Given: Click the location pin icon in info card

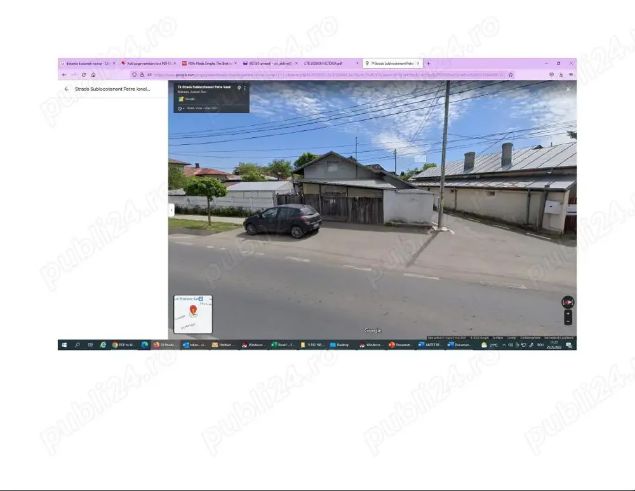Looking at the screenshot, I should point(239,88).
